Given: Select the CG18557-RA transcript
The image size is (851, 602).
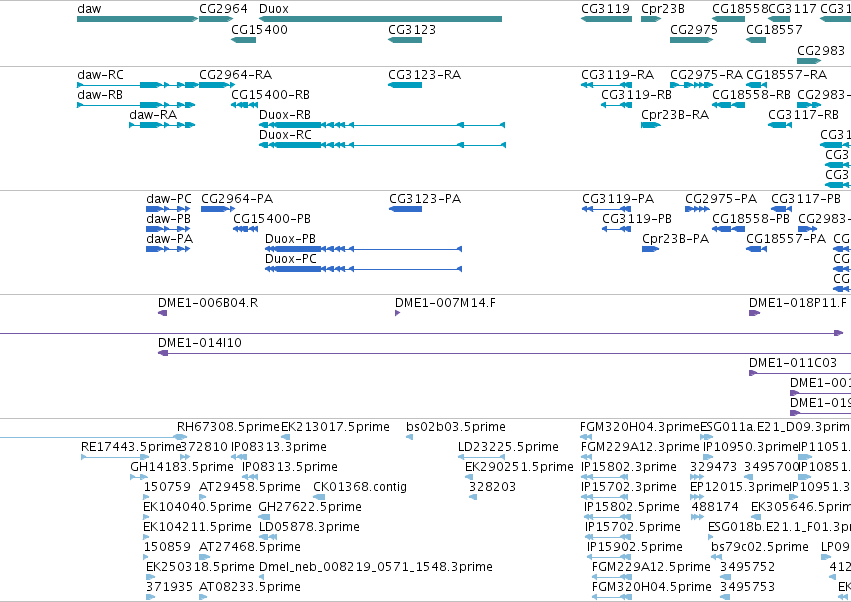Looking at the screenshot, I should [x=757, y=85].
